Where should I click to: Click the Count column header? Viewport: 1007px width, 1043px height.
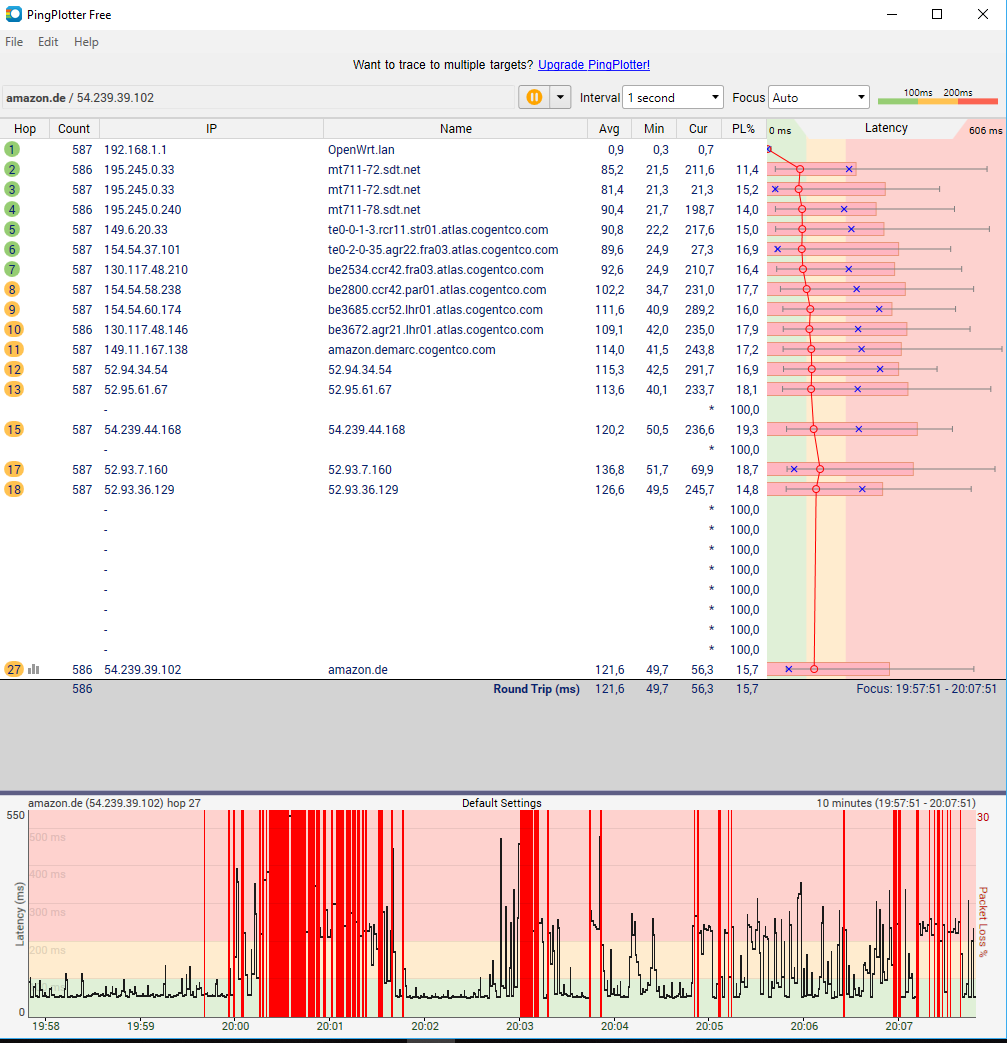[74, 128]
